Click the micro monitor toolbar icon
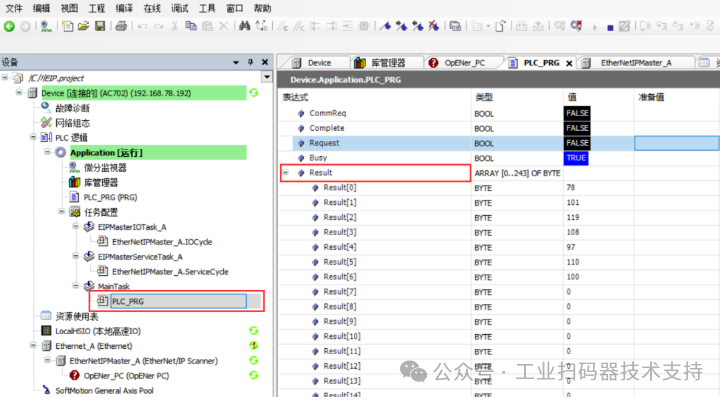The width and height of the screenshot is (726, 401). [46, 26]
